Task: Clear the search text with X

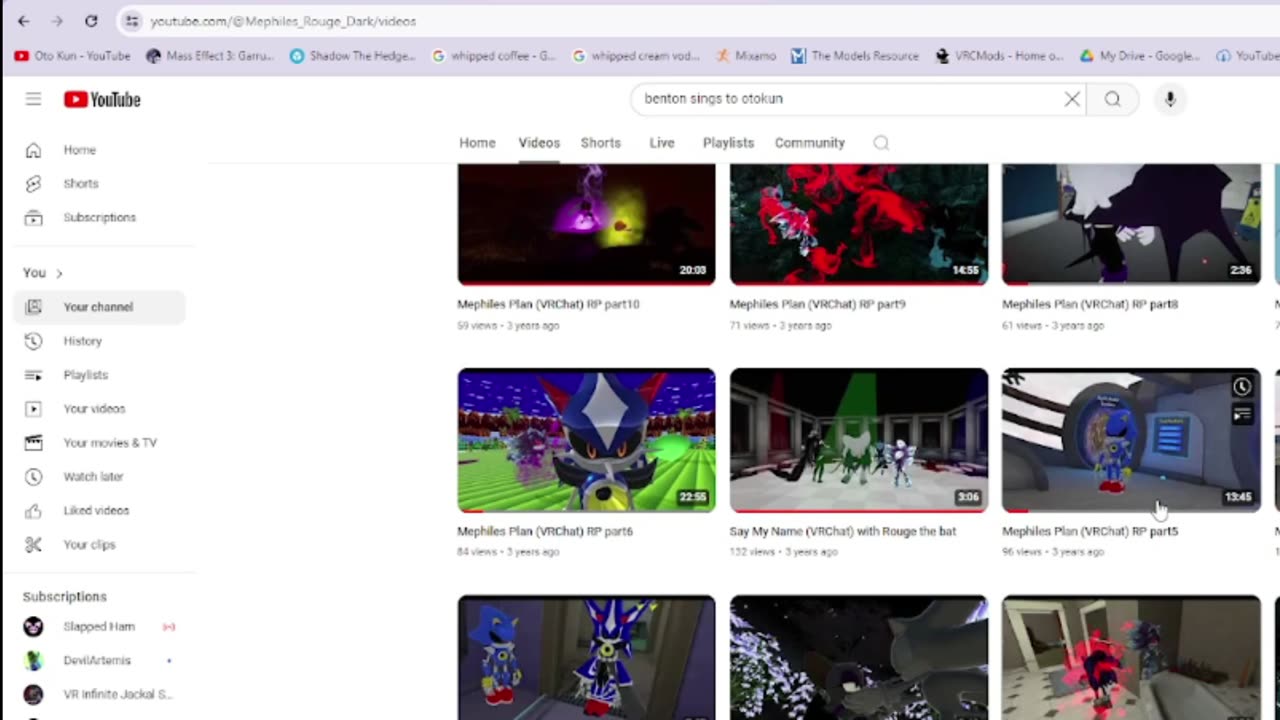Action: (x=1072, y=99)
